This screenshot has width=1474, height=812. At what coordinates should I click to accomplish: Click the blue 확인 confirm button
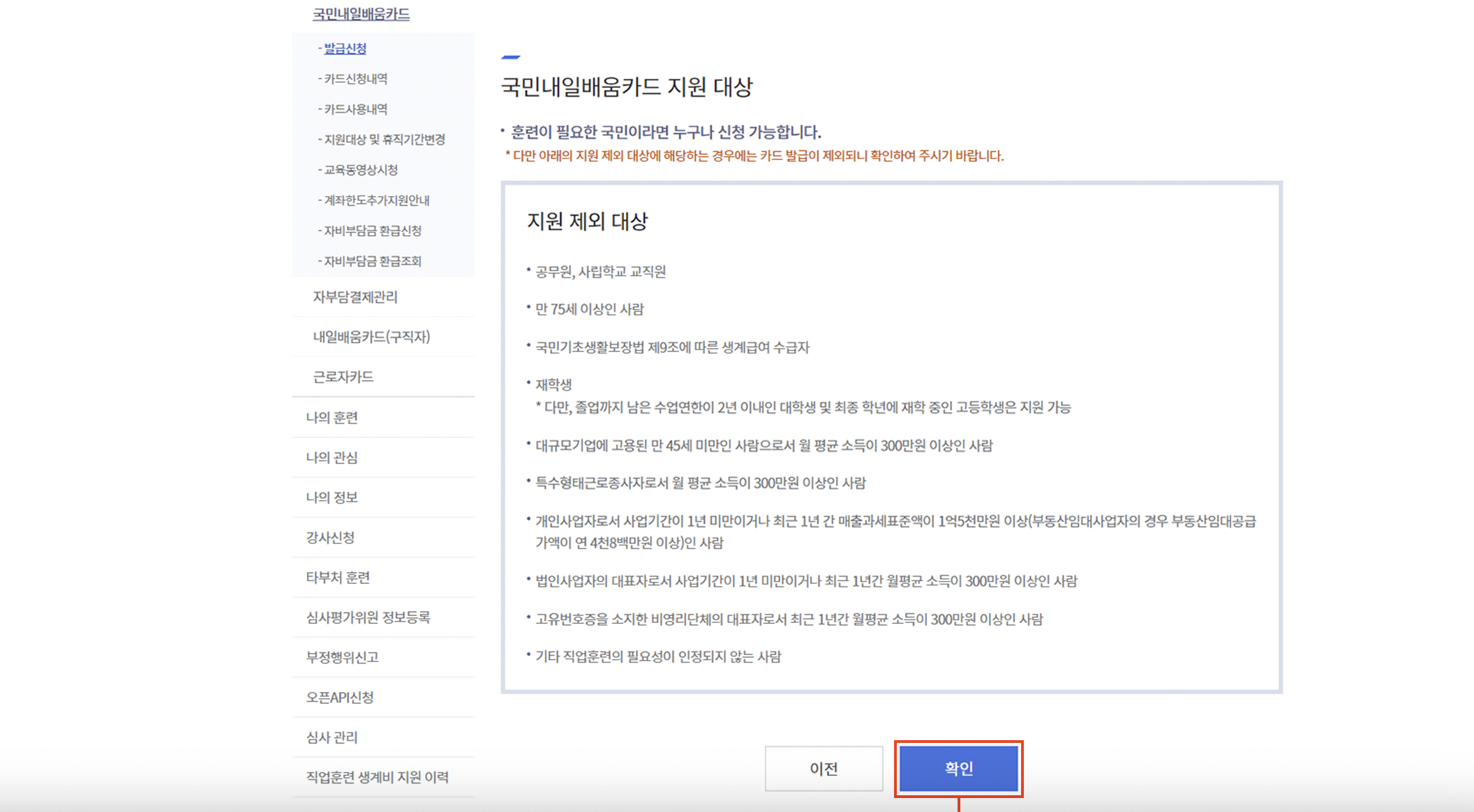958,768
